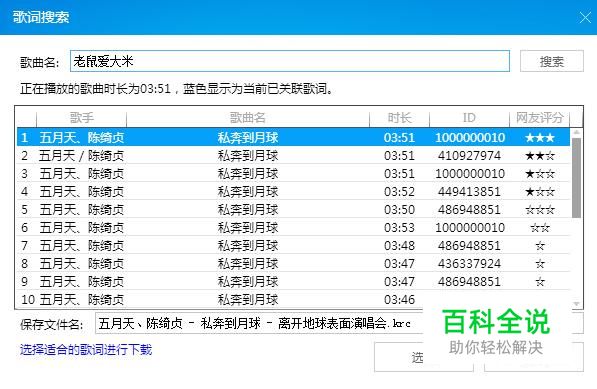Click the star rating in row 5
The image size is (597, 389).
coord(540,209)
